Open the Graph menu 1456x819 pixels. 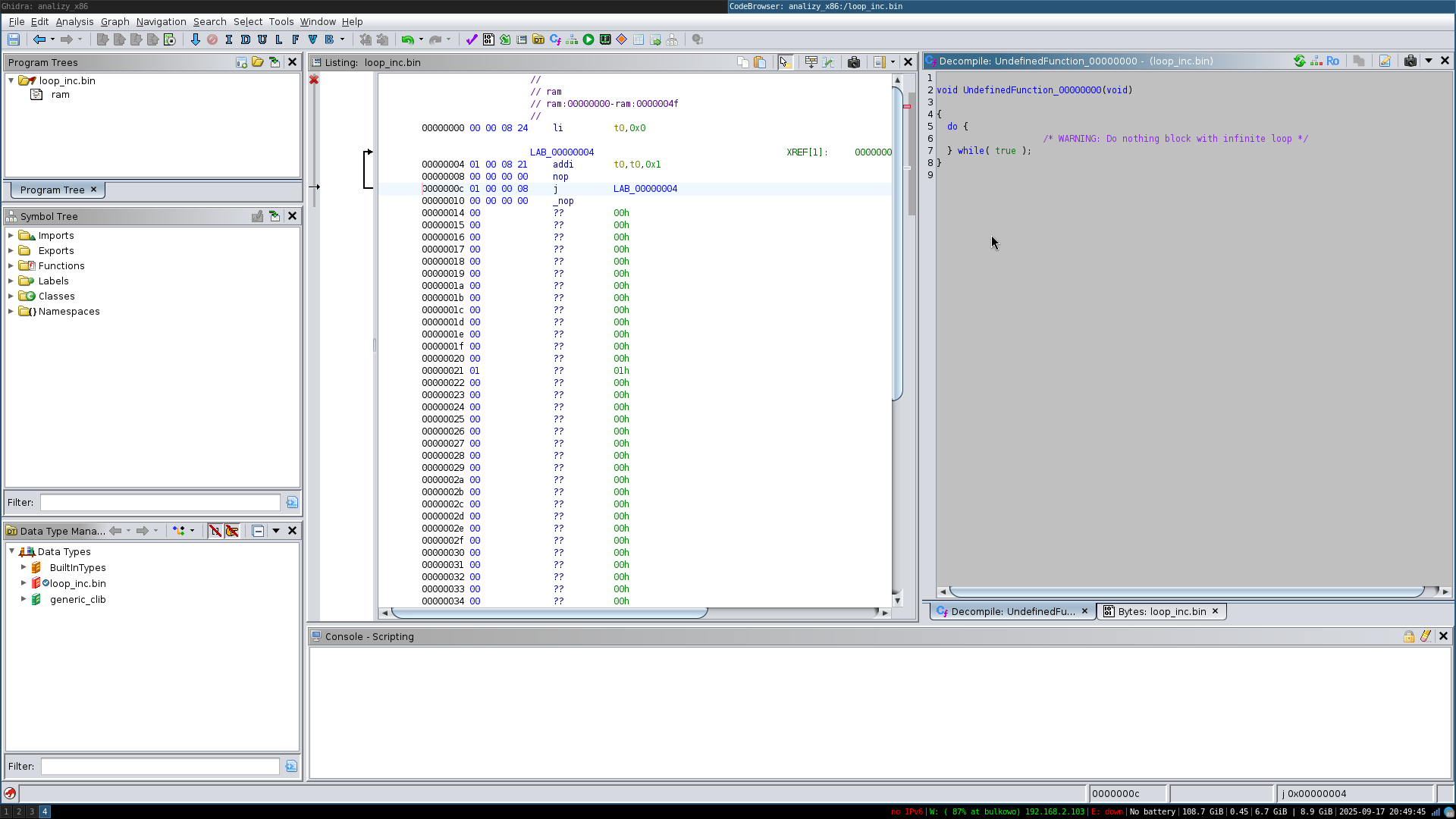115,21
